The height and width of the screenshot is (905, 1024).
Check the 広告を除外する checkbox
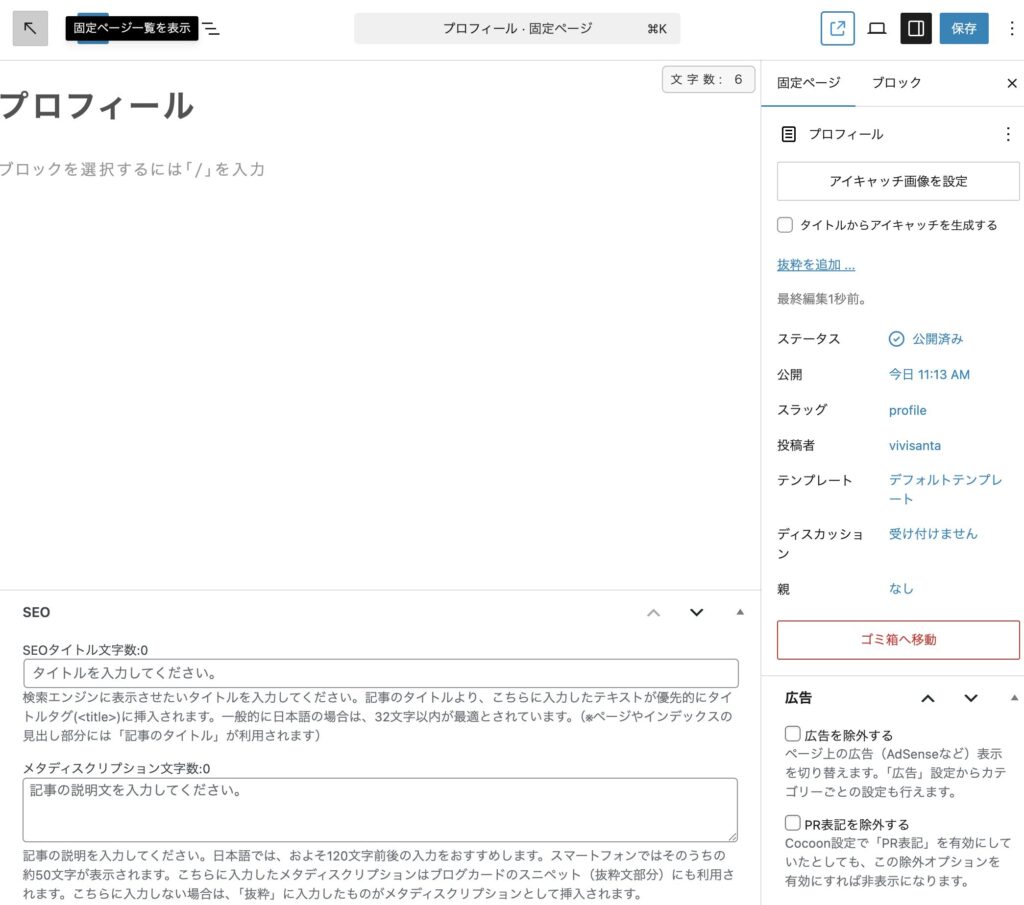(x=793, y=734)
